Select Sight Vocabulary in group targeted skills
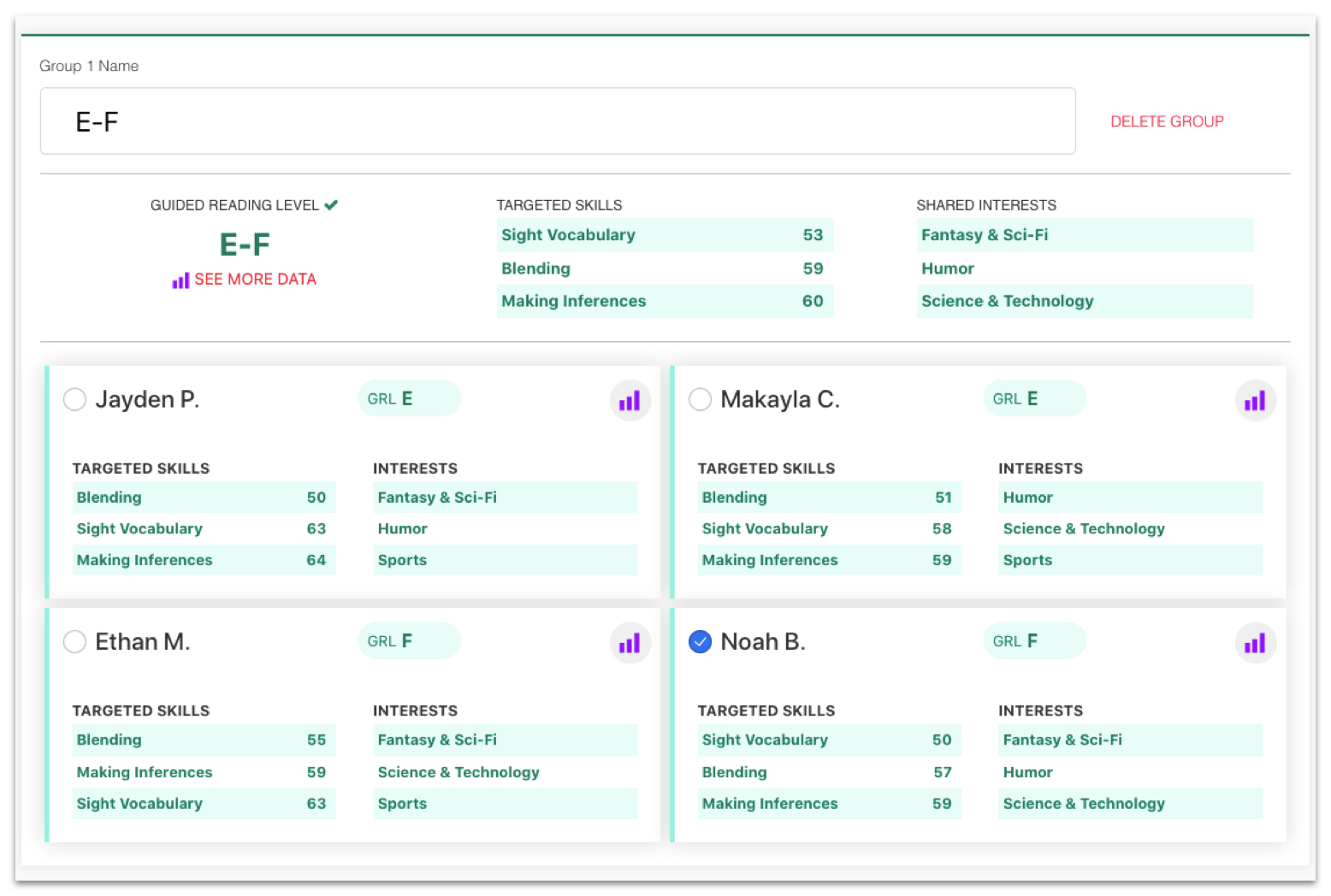This screenshot has width=1331, height=896. tap(664, 235)
